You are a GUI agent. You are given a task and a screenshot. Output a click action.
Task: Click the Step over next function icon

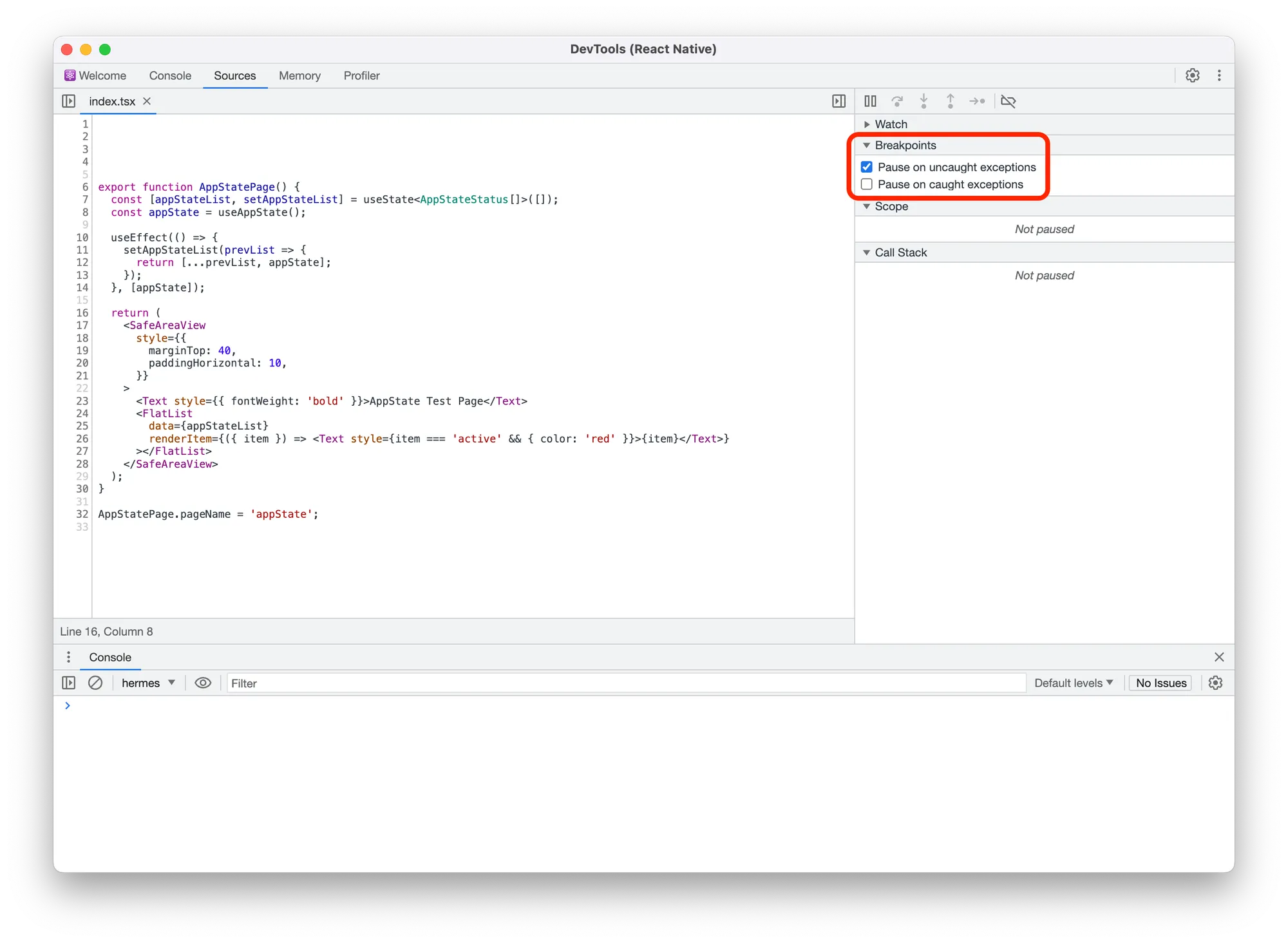[897, 101]
